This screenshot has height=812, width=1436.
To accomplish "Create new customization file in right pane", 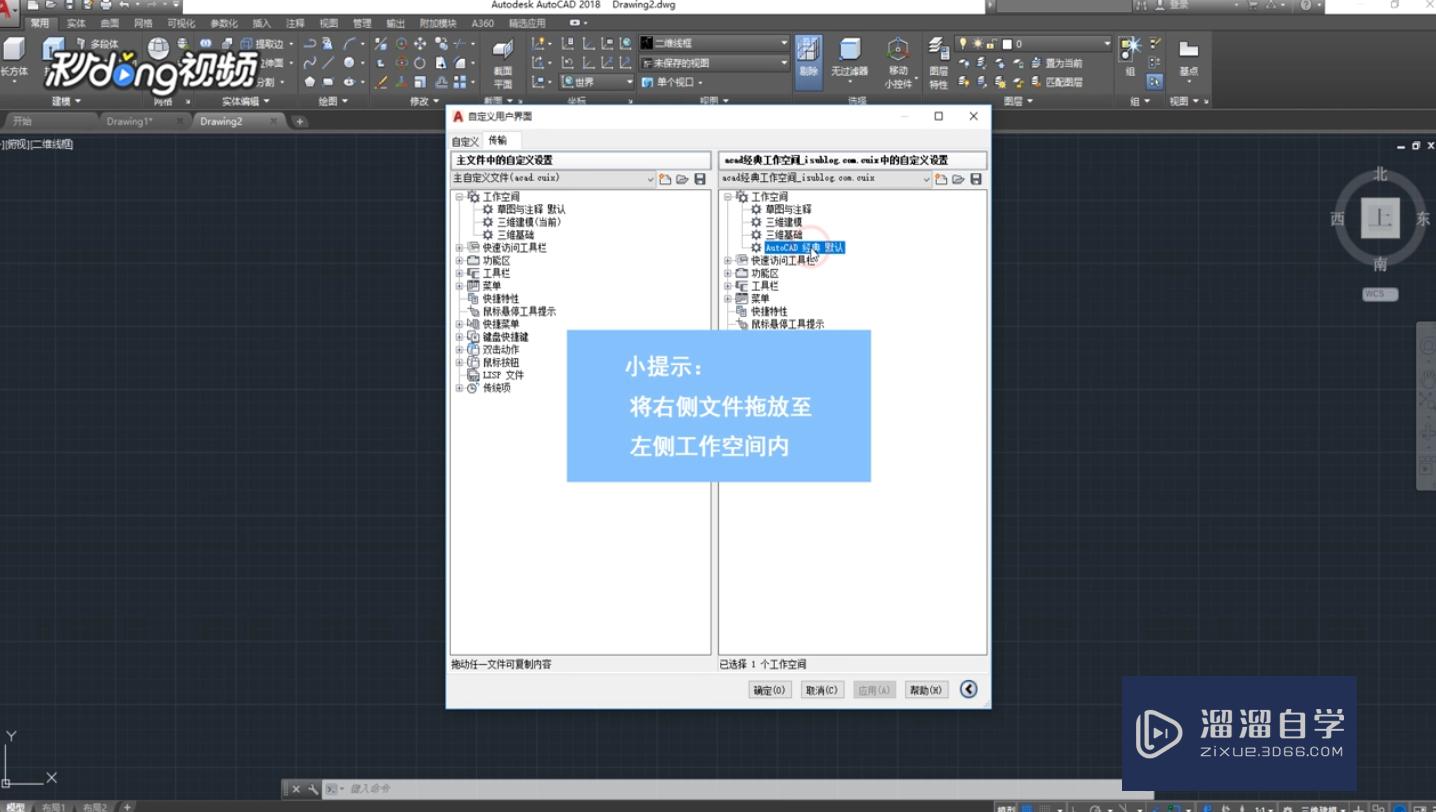I will point(940,179).
